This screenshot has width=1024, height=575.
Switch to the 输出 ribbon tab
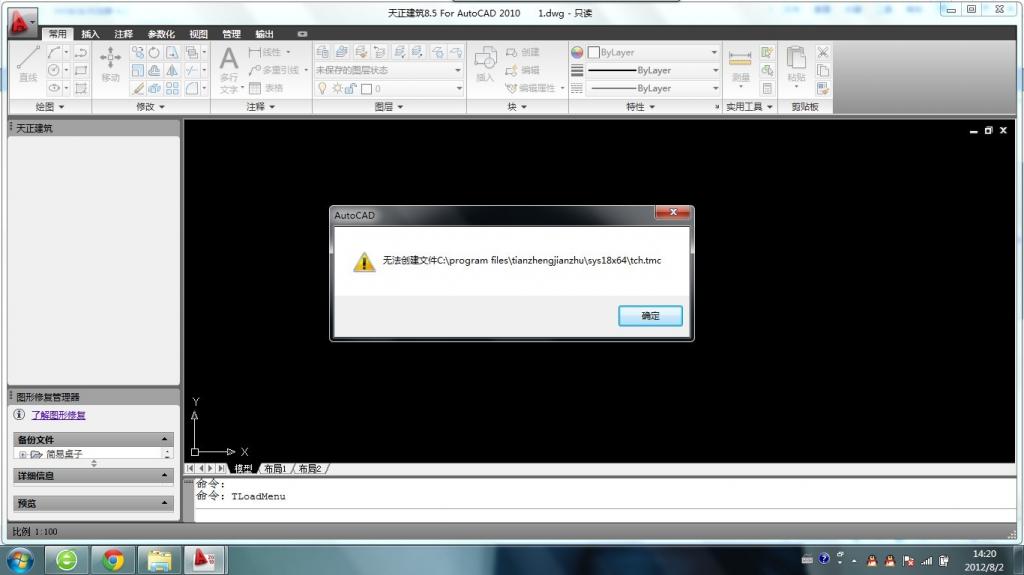point(264,34)
